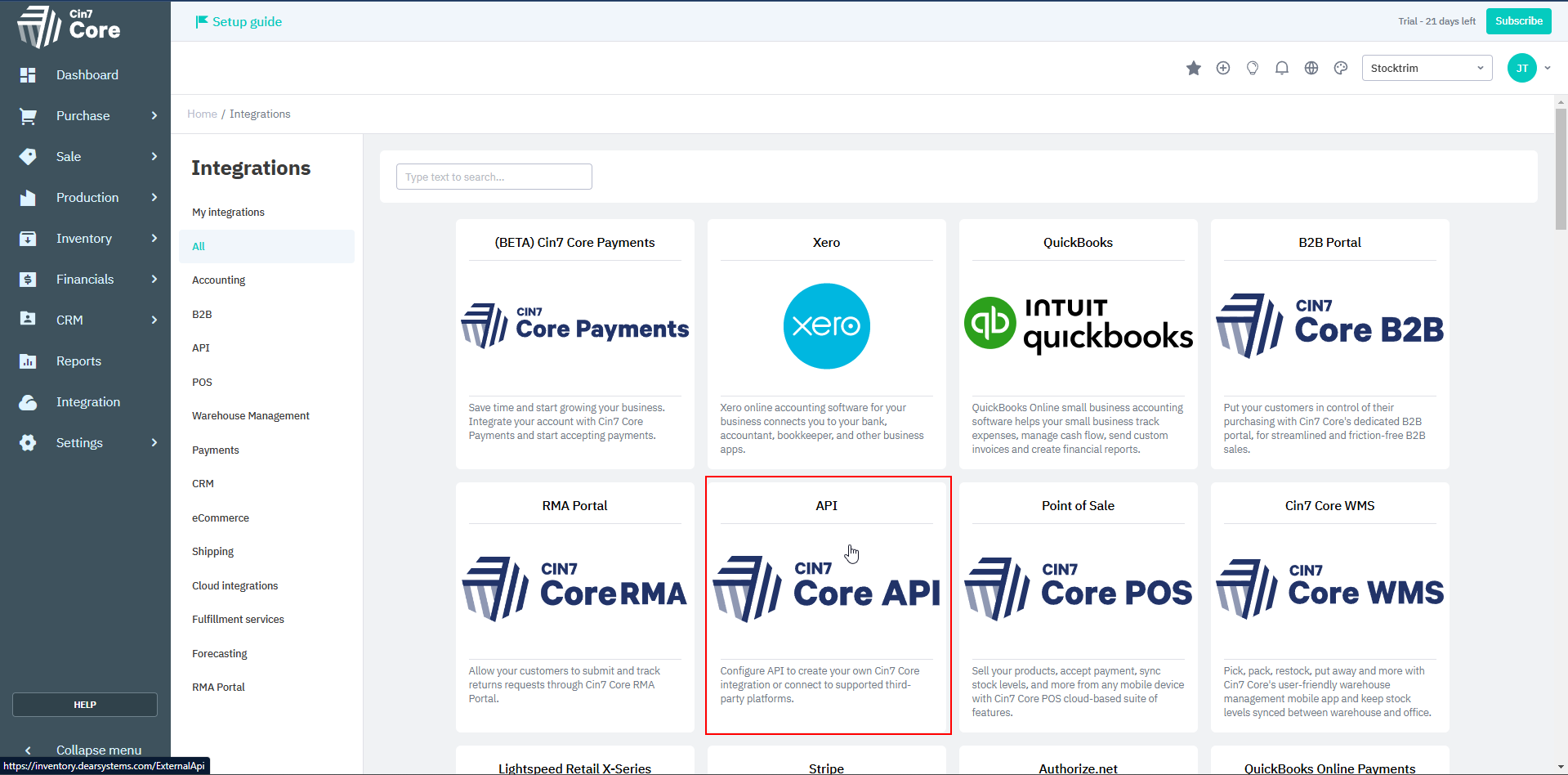Expand the Purchase menu chevron
1568x775 pixels.
[154, 116]
